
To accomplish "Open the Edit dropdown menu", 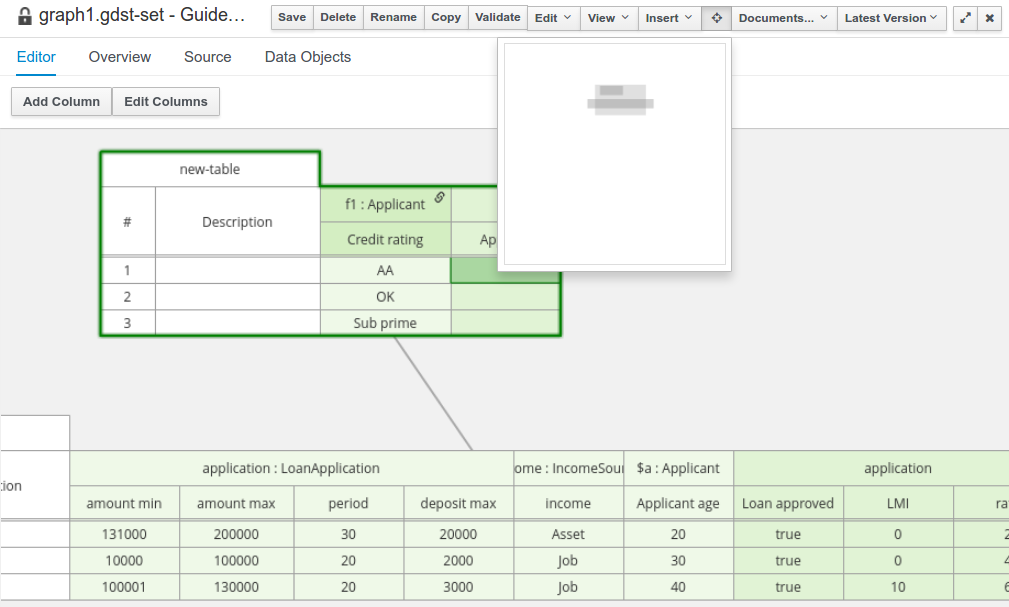I will [553, 18].
